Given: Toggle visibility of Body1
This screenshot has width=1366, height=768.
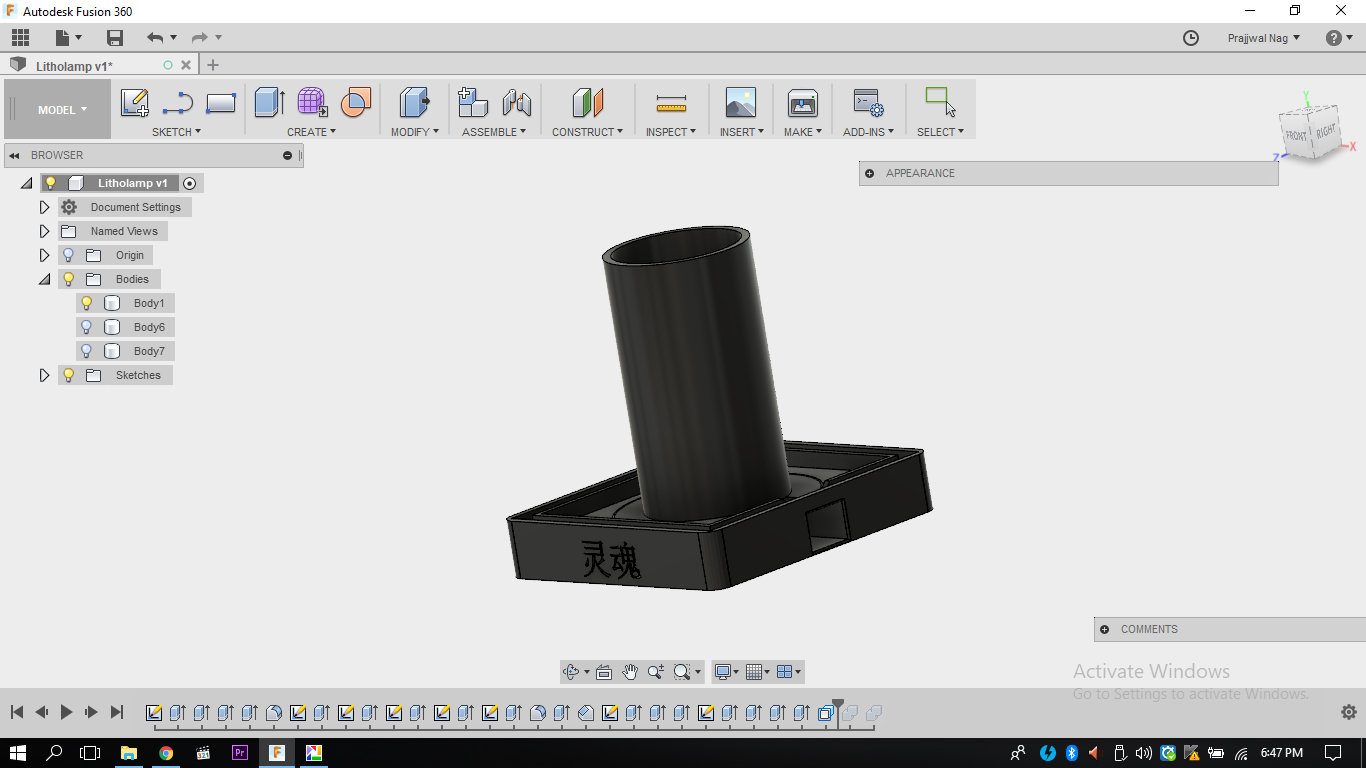Looking at the screenshot, I should pyautogui.click(x=86, y=302).
